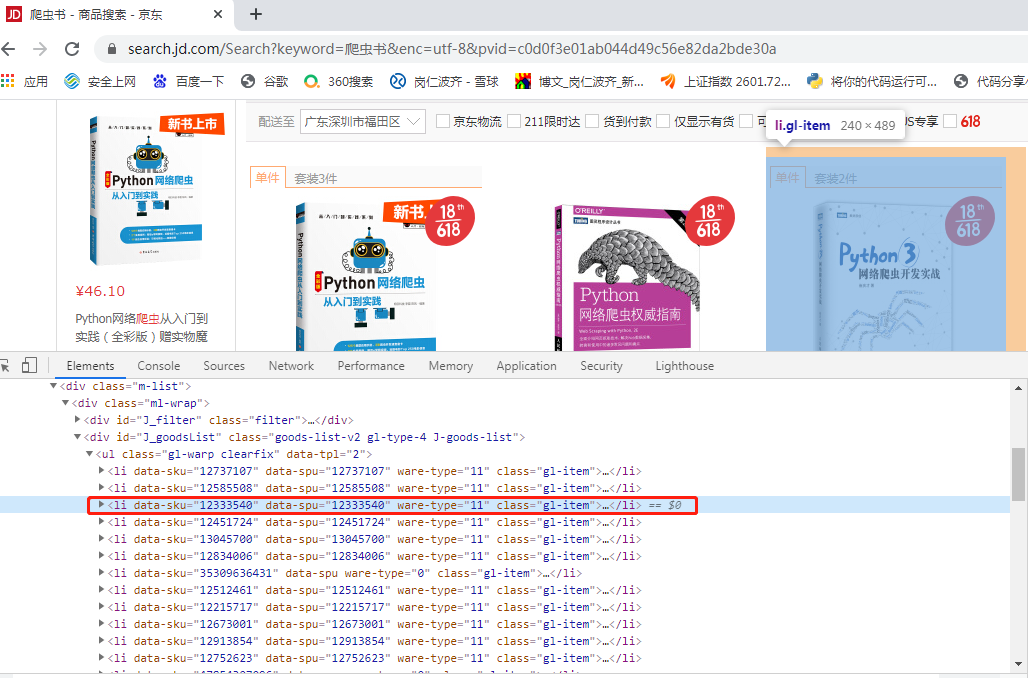Check the 211限时达 filter
This screenshot has width=1028, height=678.
tap(514, 121)
